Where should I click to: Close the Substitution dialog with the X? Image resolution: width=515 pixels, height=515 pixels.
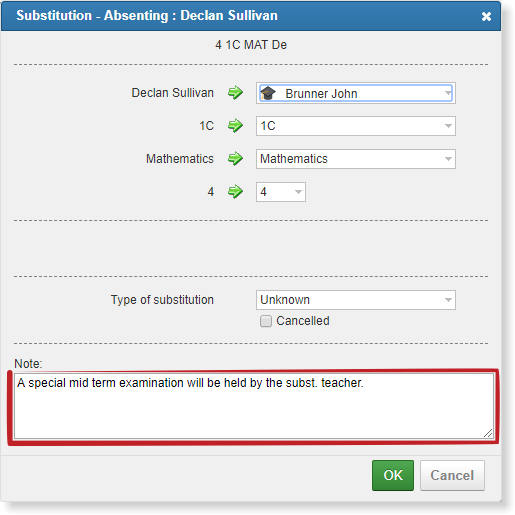[x=486, y=16]
